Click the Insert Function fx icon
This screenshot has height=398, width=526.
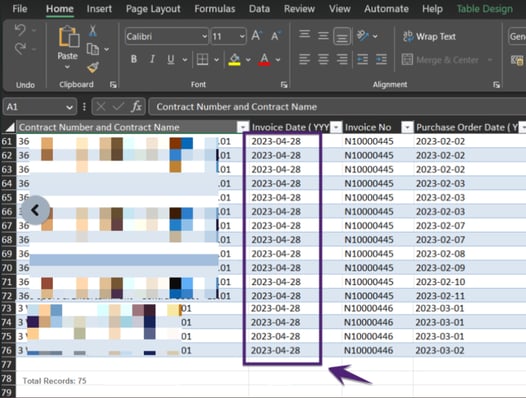click(x=136, y=107)
